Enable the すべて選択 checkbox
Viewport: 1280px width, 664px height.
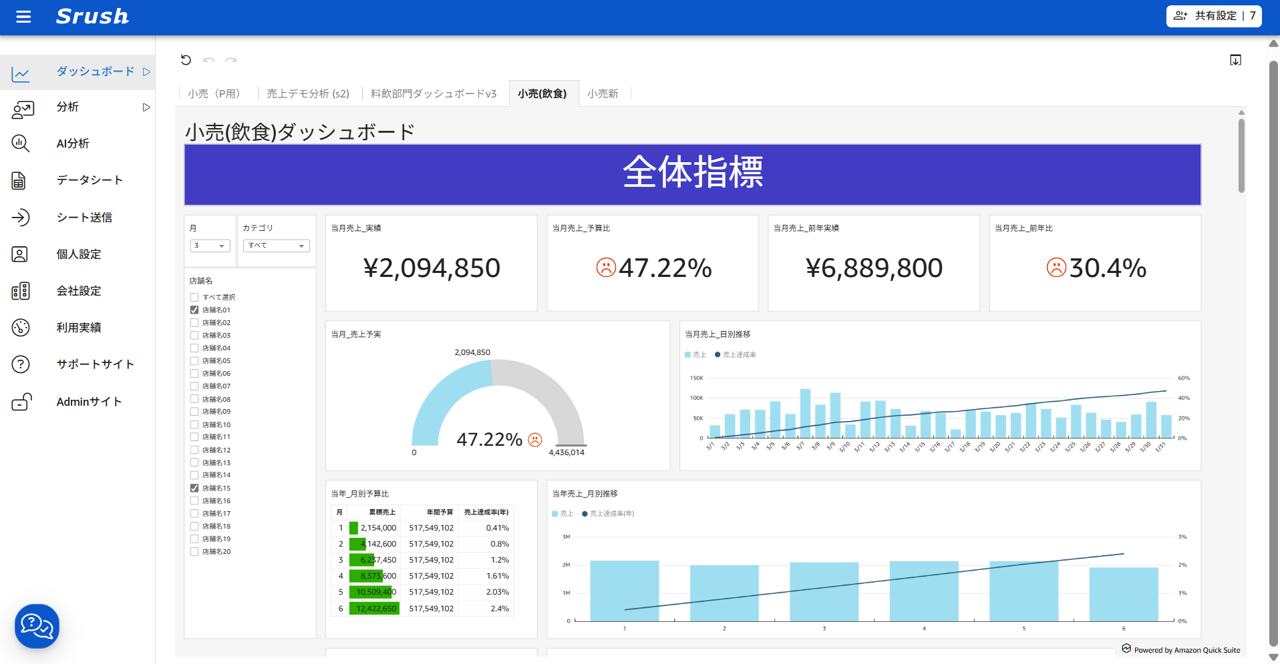click(x=192, y=297)
